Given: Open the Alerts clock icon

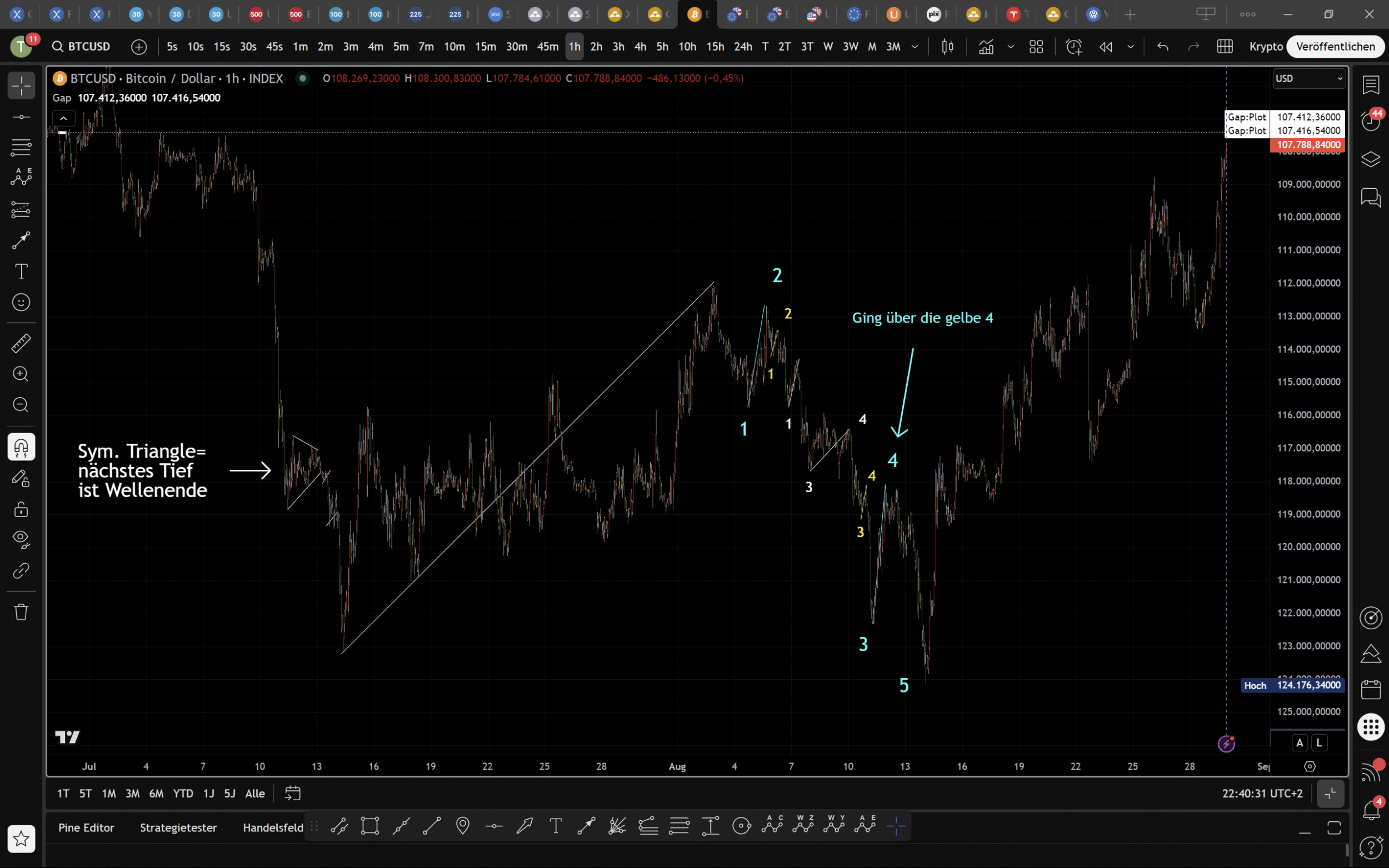Looking at the screenshot, I should 1371,121.
